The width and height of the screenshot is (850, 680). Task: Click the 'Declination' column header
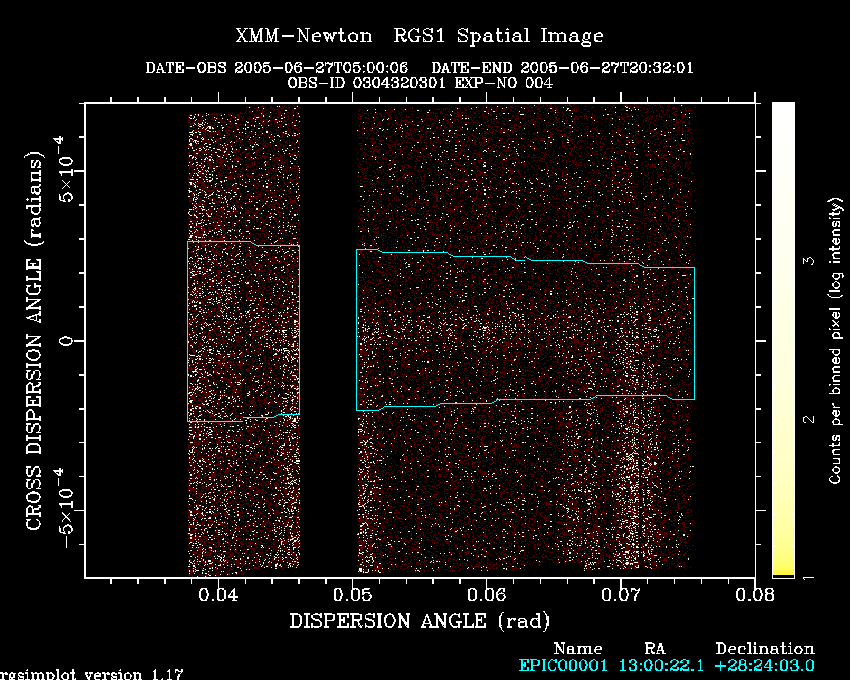tap(765, 649)
